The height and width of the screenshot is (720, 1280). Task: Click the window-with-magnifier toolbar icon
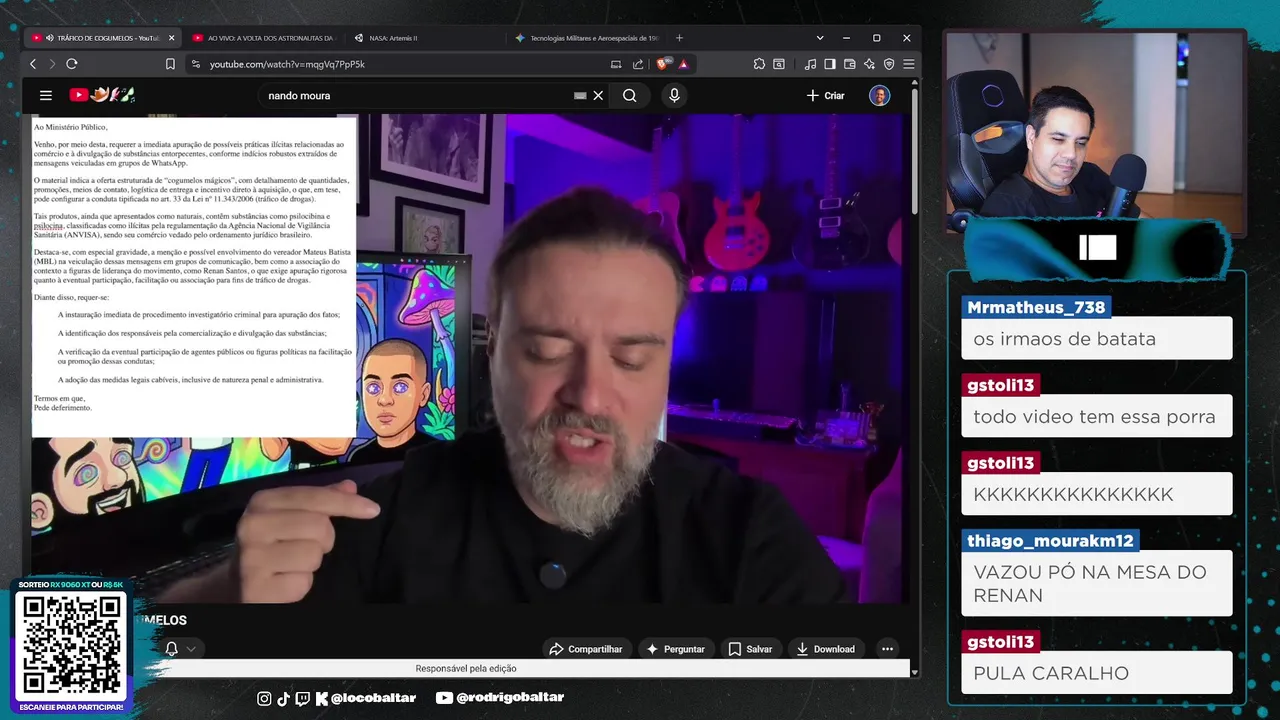coord(779,64)
